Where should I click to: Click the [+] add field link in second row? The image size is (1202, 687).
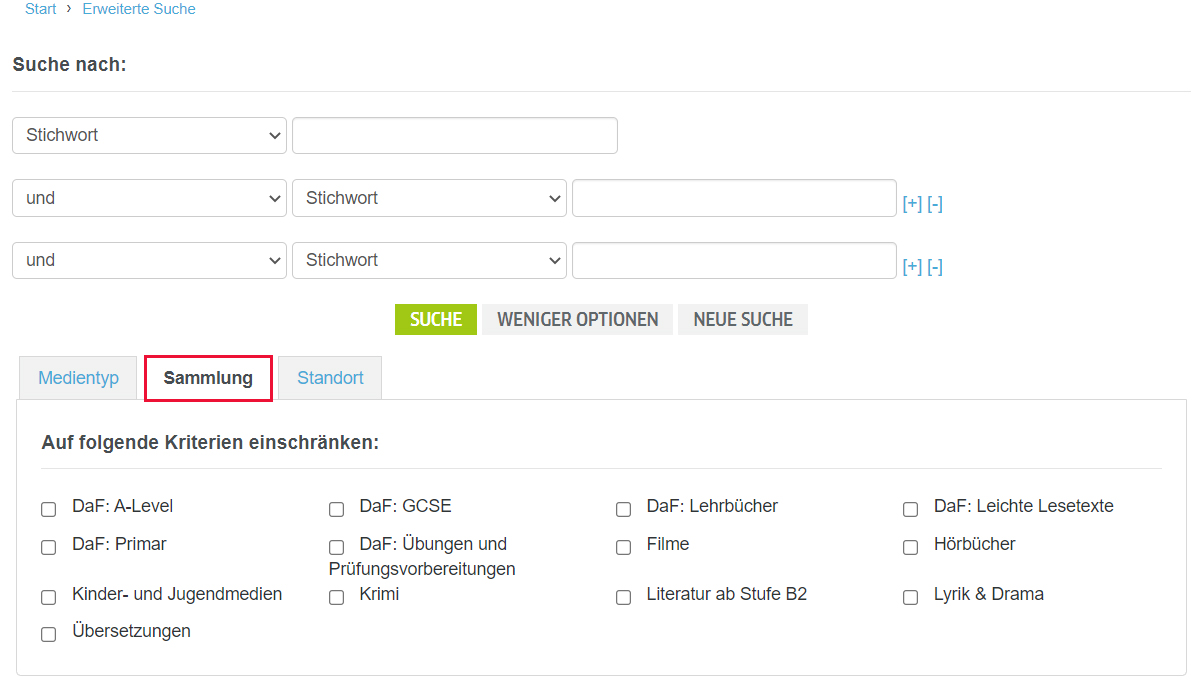pos(911,204)
